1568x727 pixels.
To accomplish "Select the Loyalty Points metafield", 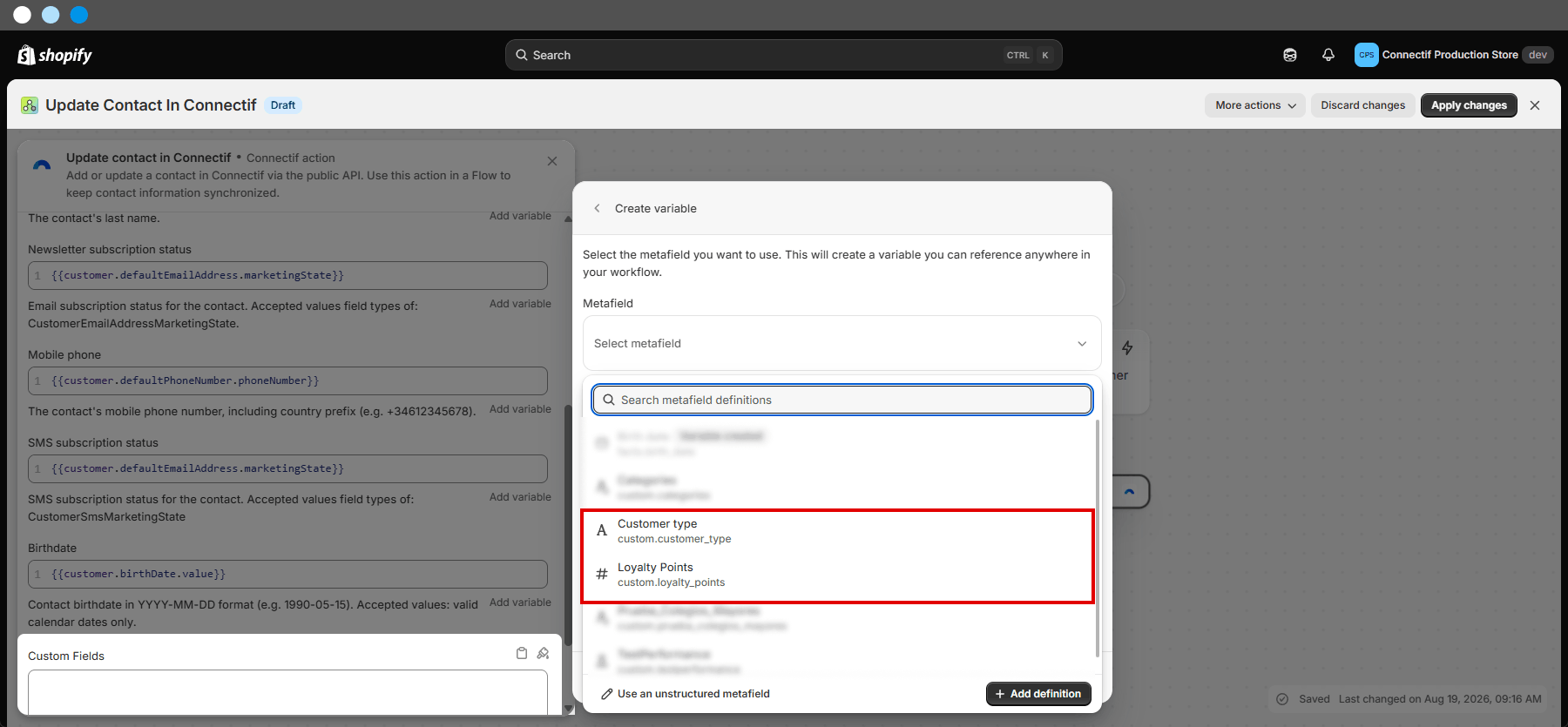I will tap(837, 575).
